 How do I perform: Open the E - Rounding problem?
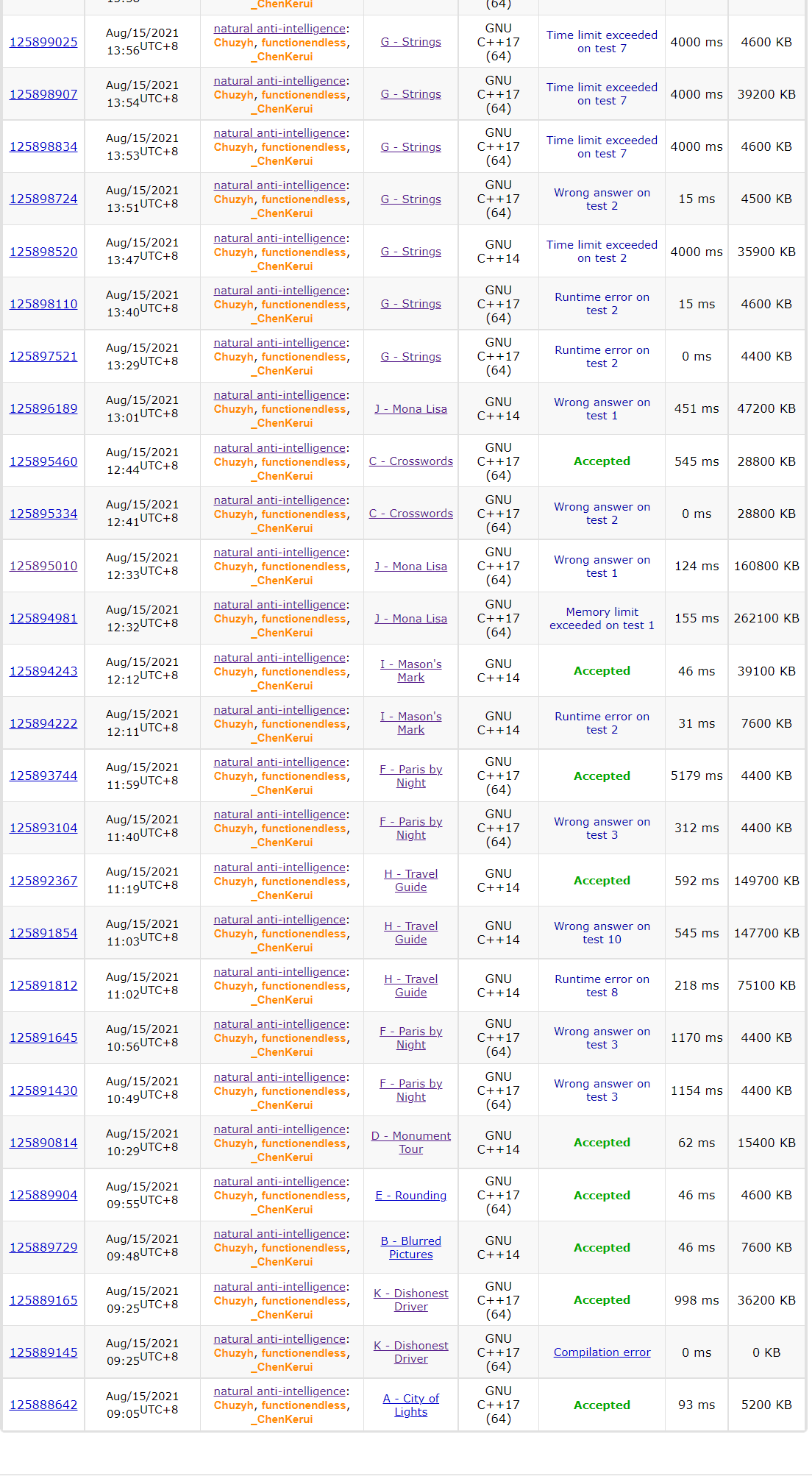click(410, 1196)
